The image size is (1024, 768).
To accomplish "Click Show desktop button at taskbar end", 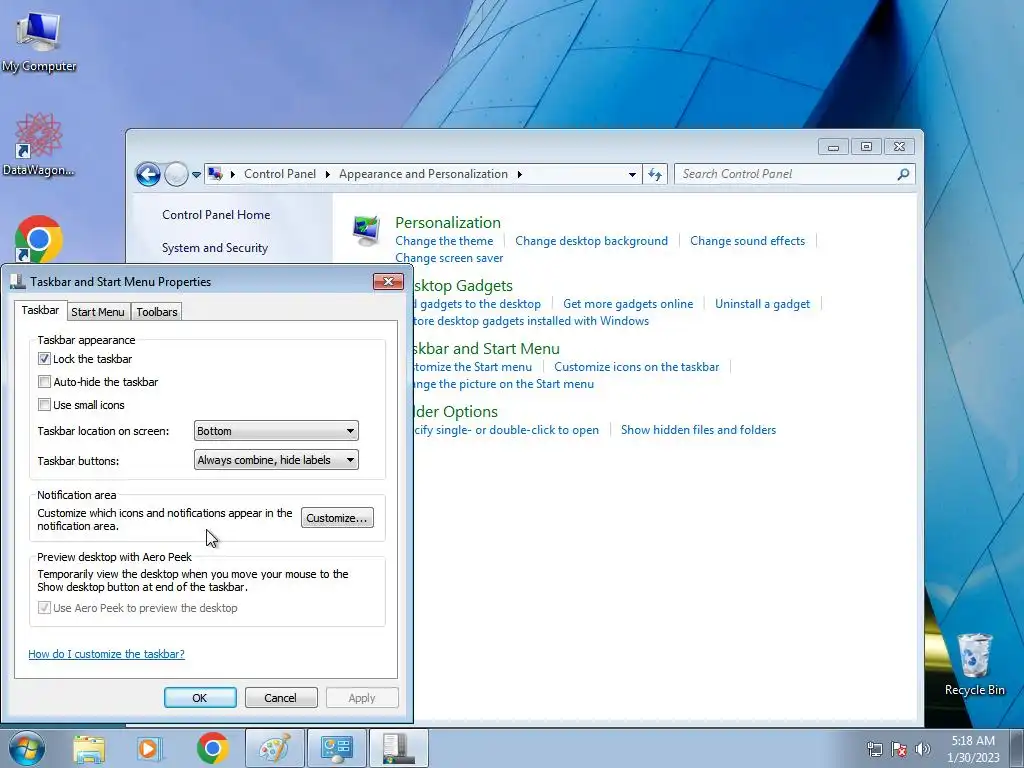I will [x=1017, y=748].
